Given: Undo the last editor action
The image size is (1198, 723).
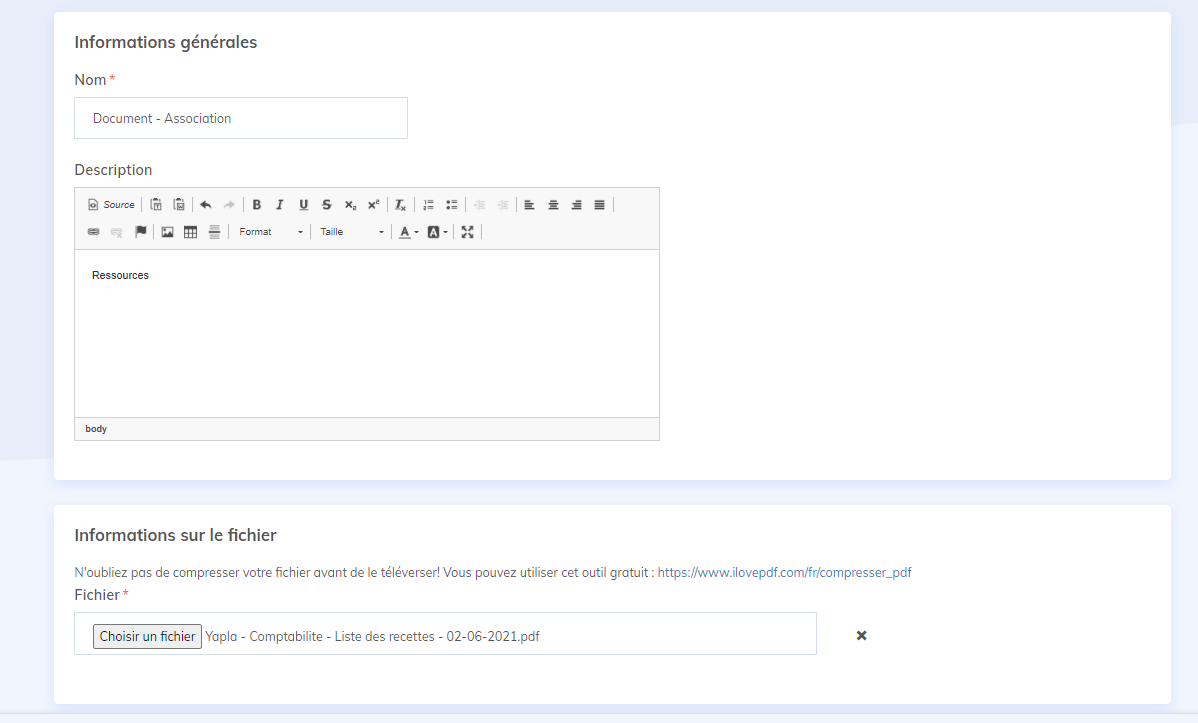Looking at the screenshot, I should click(x=206, y=204).
